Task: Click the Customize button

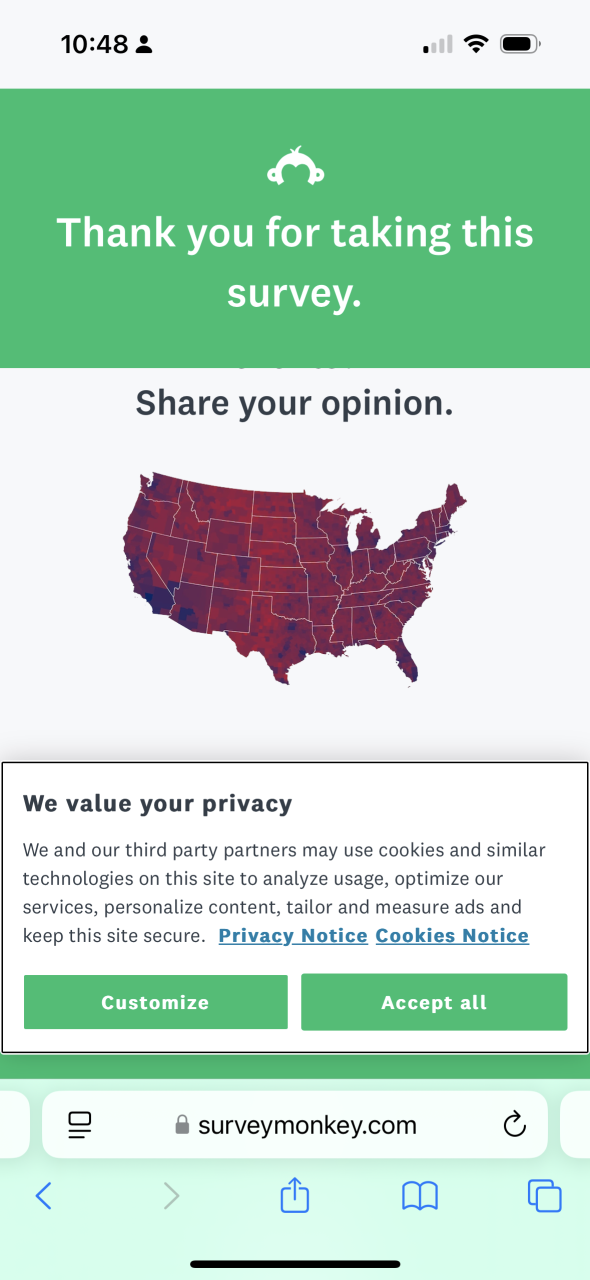Action: click(155, 1002)
